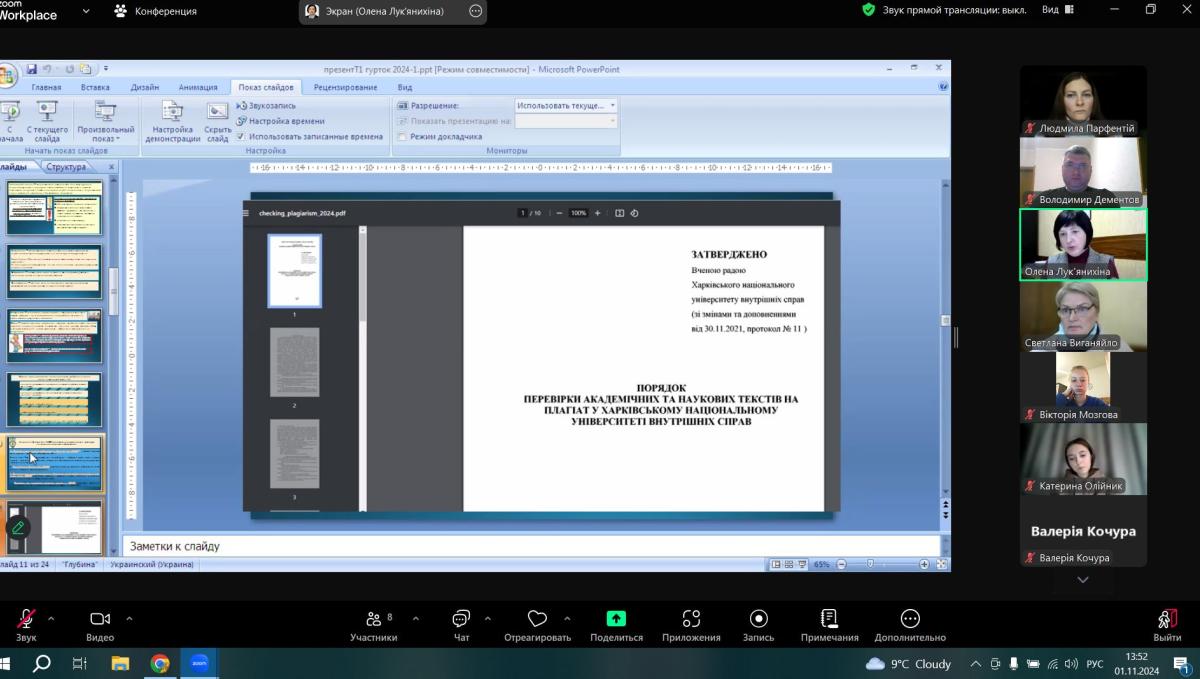The width and height of the screenshot is (1200, 679).
Task: Open the Zoom Chat panel
Action: point(461,619)
